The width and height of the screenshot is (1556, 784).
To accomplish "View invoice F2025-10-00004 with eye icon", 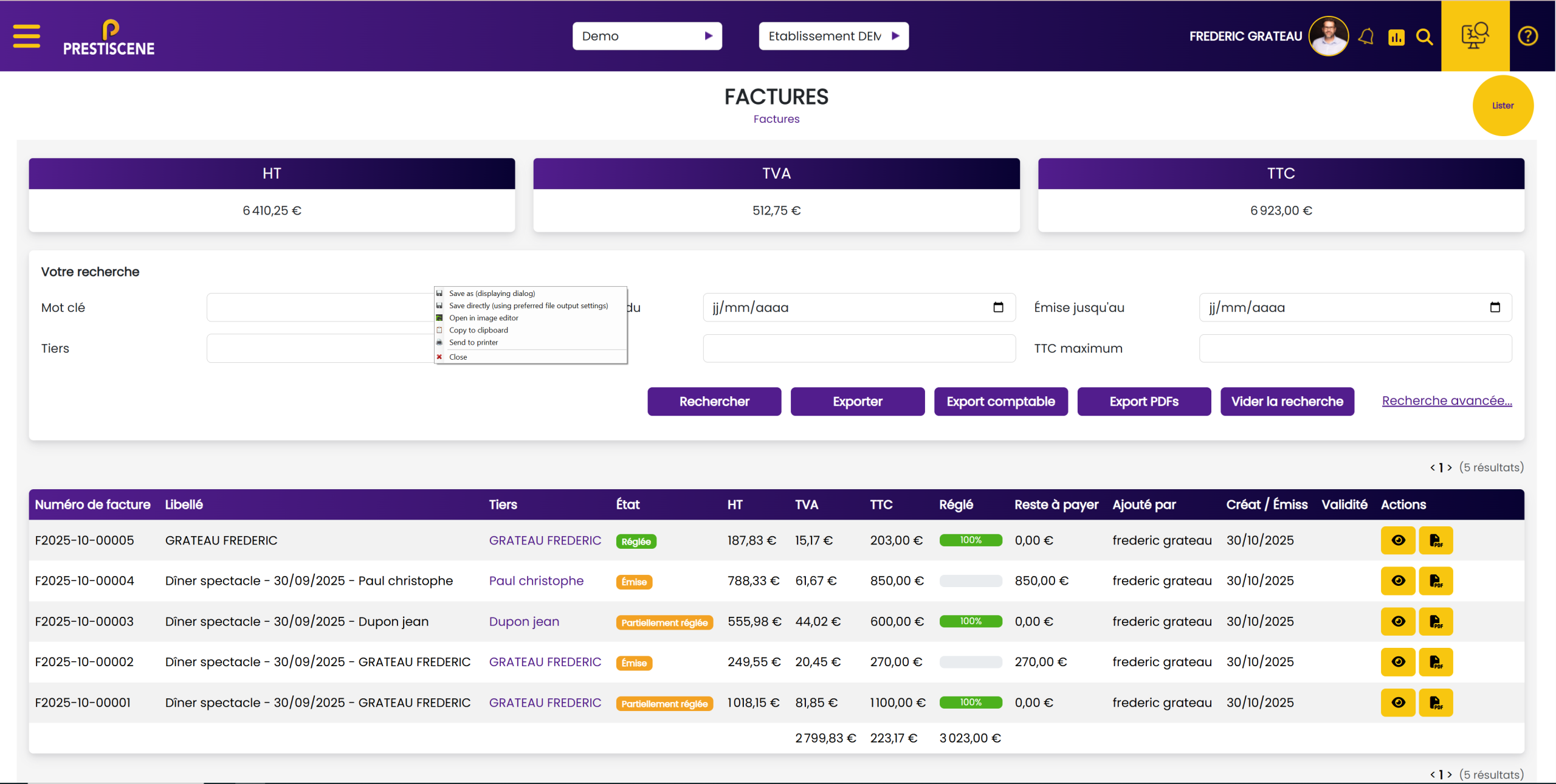I will pos(1398,581).
